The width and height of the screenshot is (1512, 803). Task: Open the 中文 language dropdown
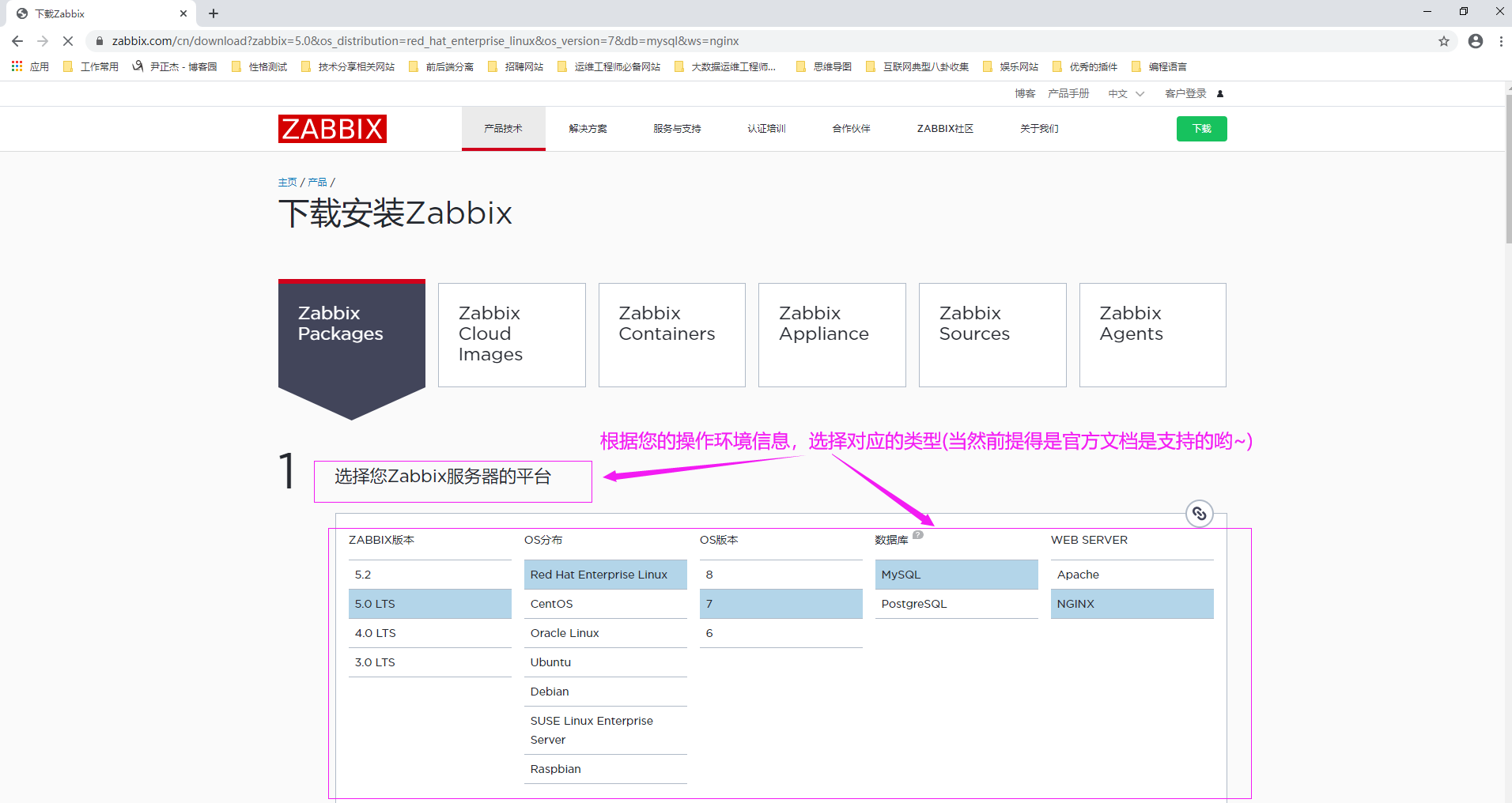click(x=1125, y=93)
